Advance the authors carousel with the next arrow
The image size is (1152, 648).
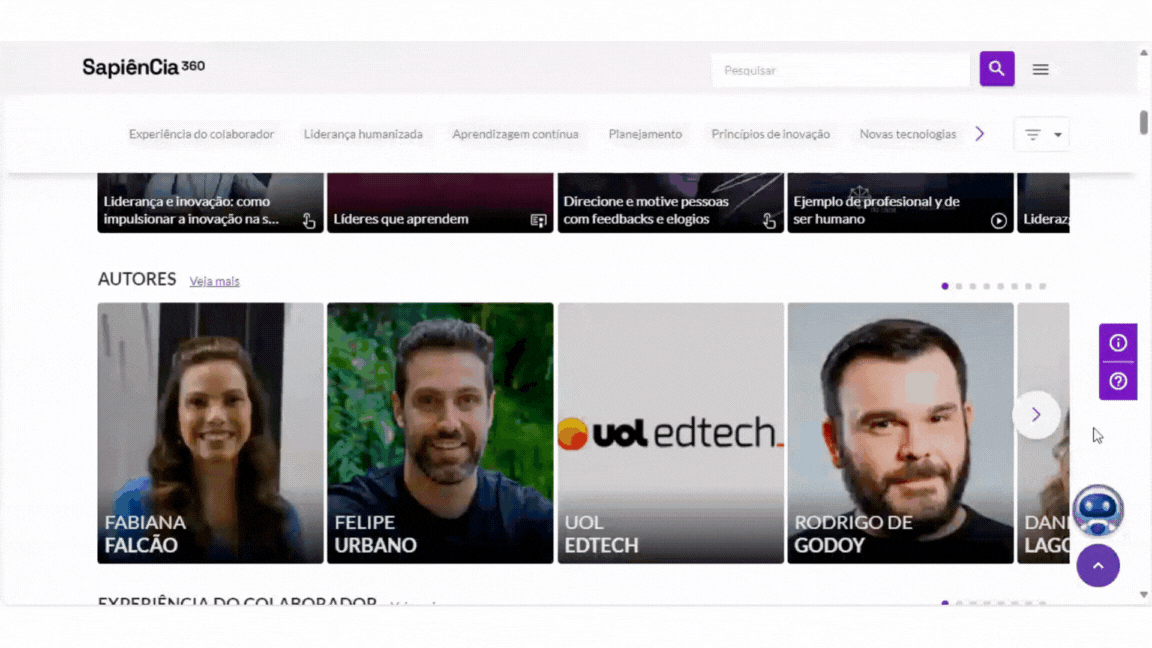[1036, 414]
